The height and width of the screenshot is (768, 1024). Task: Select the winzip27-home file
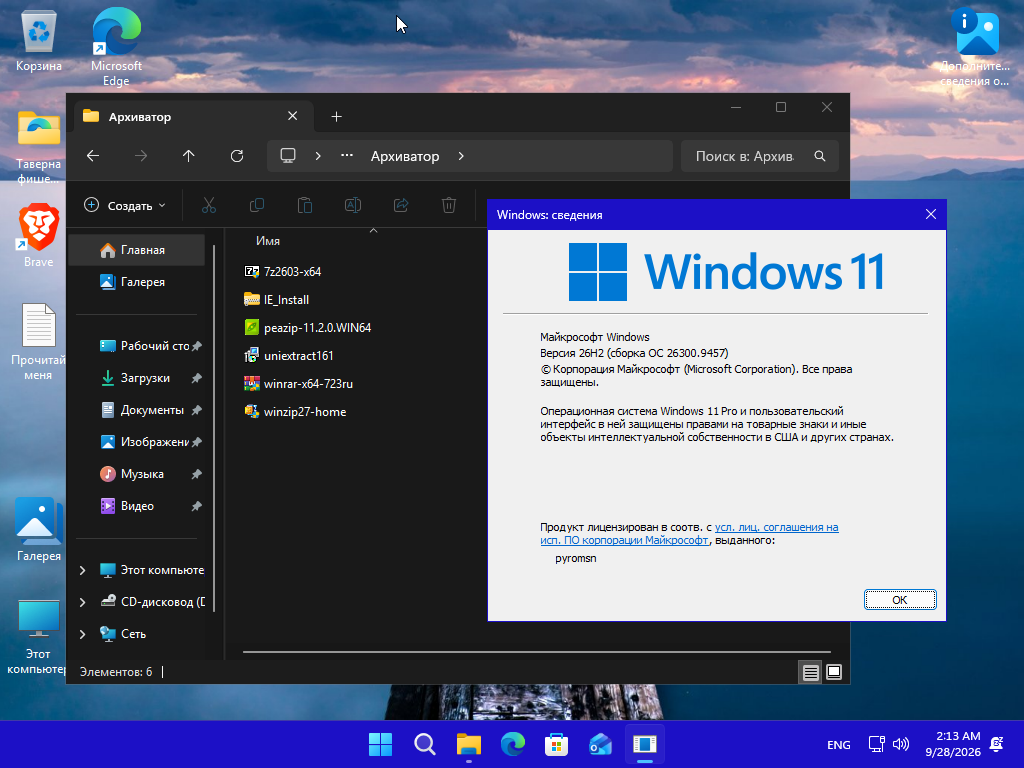coord(295,412)
